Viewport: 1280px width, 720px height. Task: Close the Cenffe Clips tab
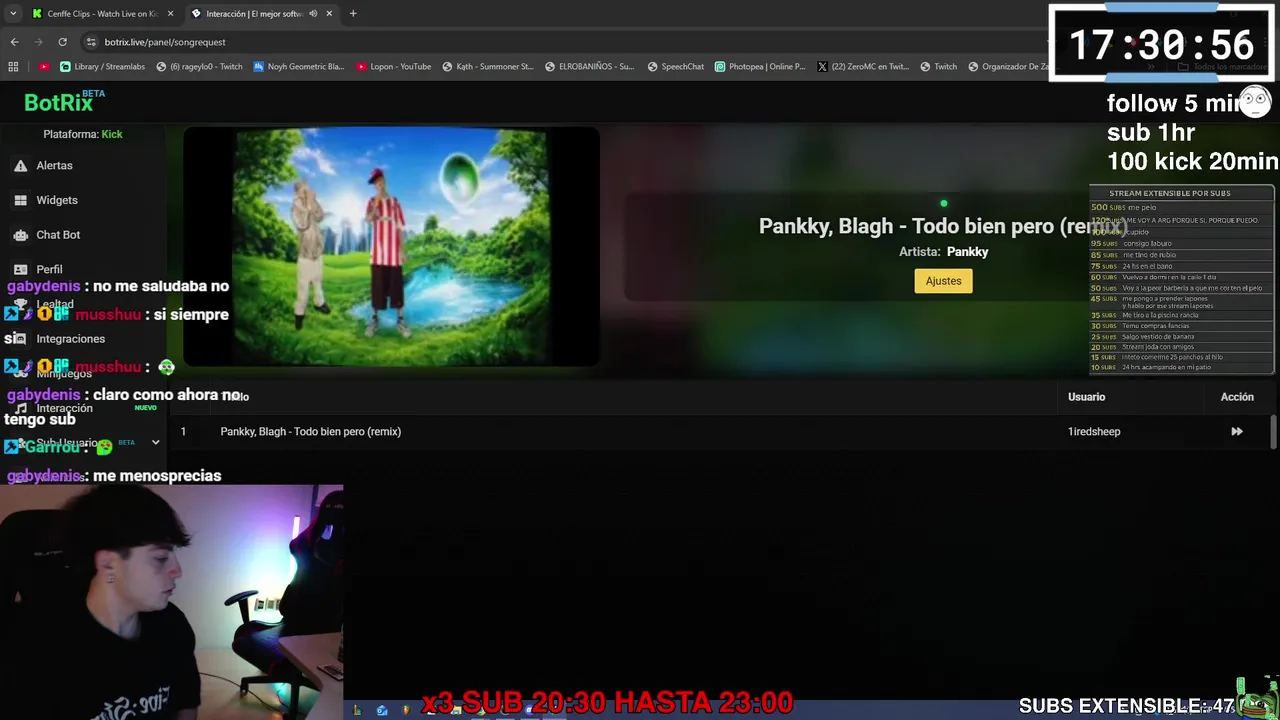(171, 14)
